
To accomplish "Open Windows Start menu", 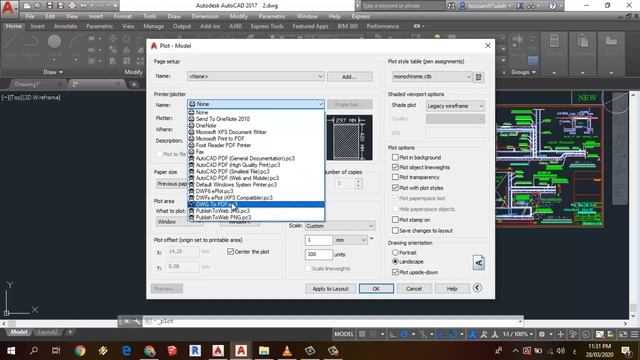I will point(11,351).
